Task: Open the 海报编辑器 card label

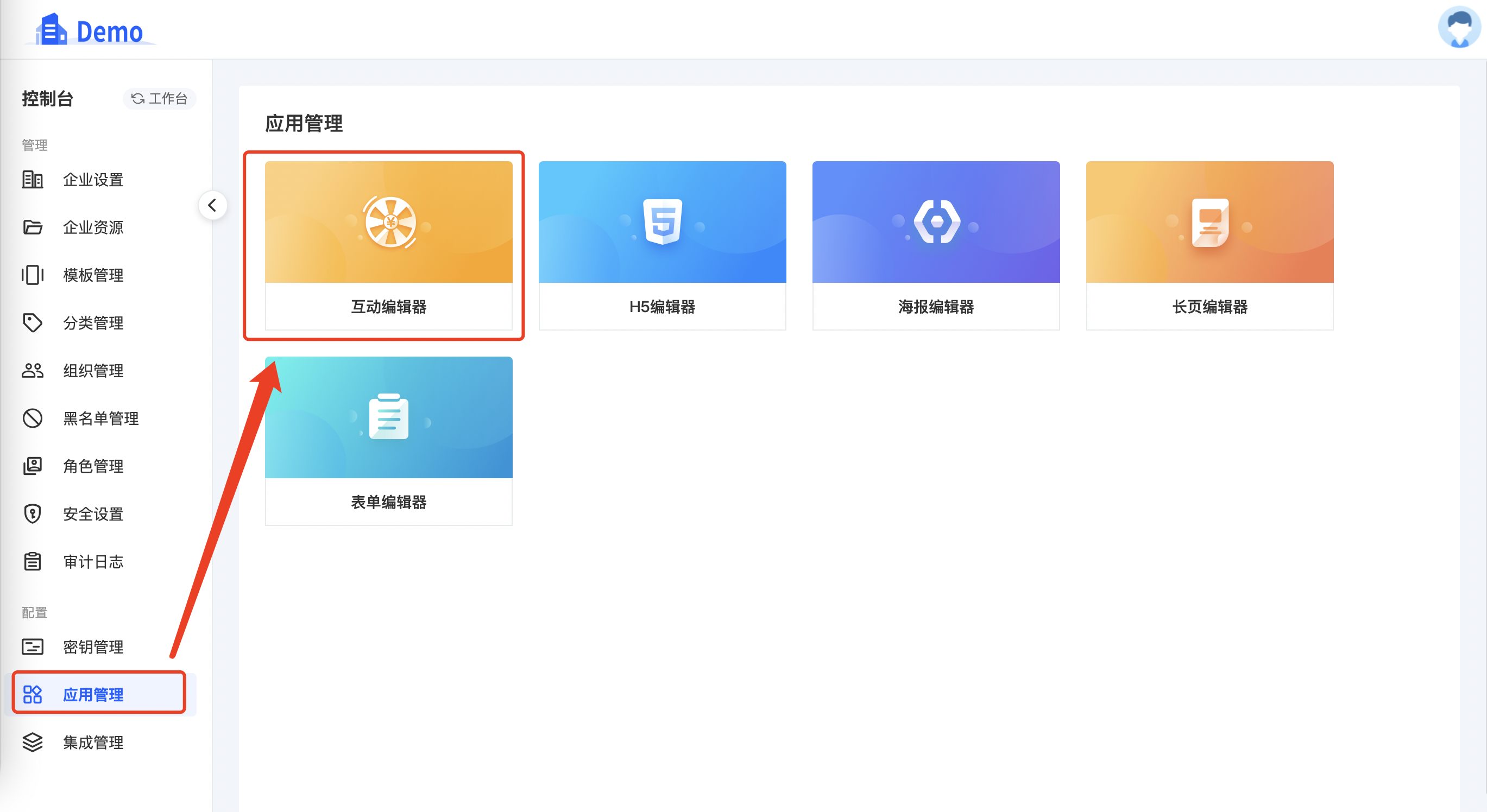Action: point(936,307)
